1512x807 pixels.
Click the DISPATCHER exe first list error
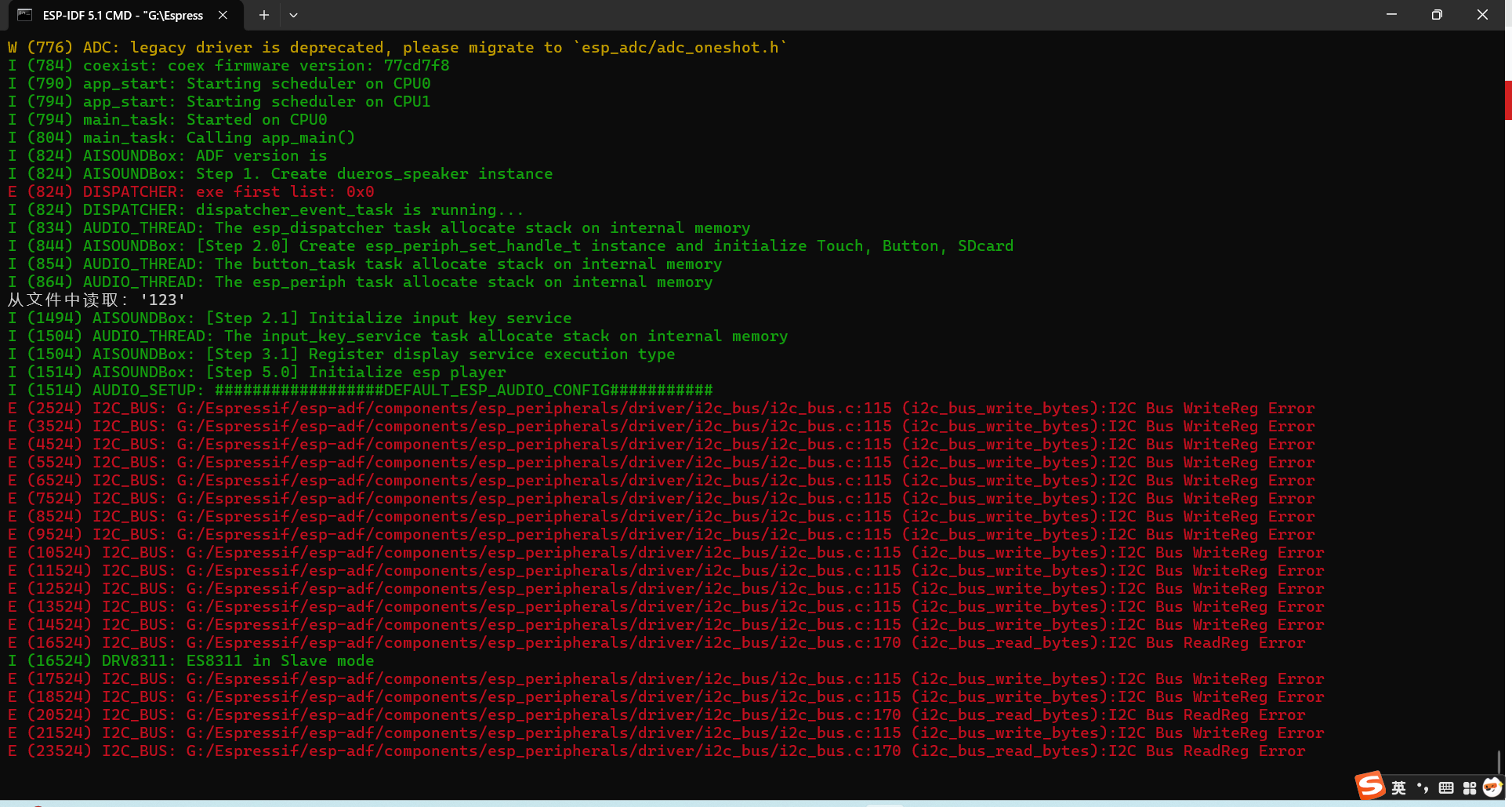pos(191,192)
